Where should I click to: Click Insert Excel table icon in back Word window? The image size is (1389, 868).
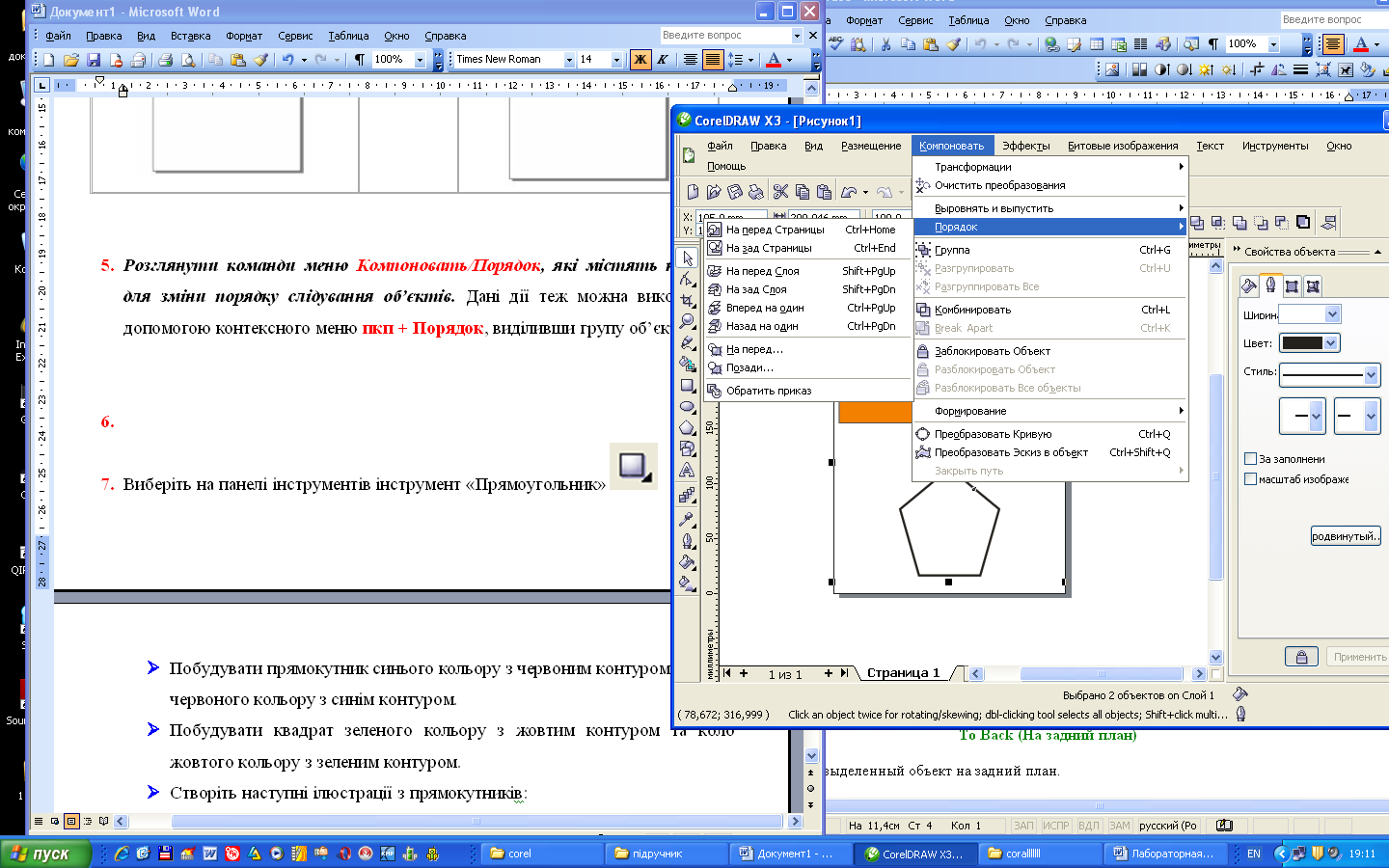tap(1119, 44)
